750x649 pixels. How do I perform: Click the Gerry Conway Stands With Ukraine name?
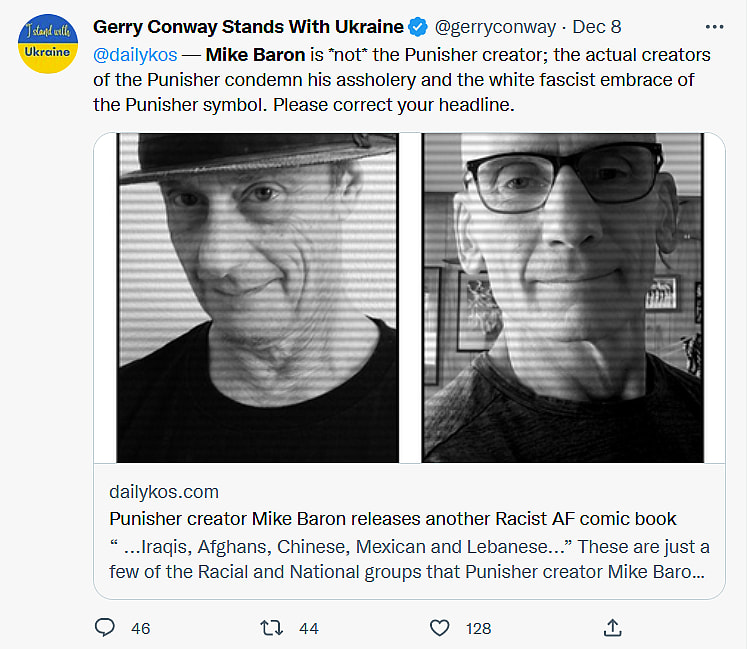coord(249,27)
